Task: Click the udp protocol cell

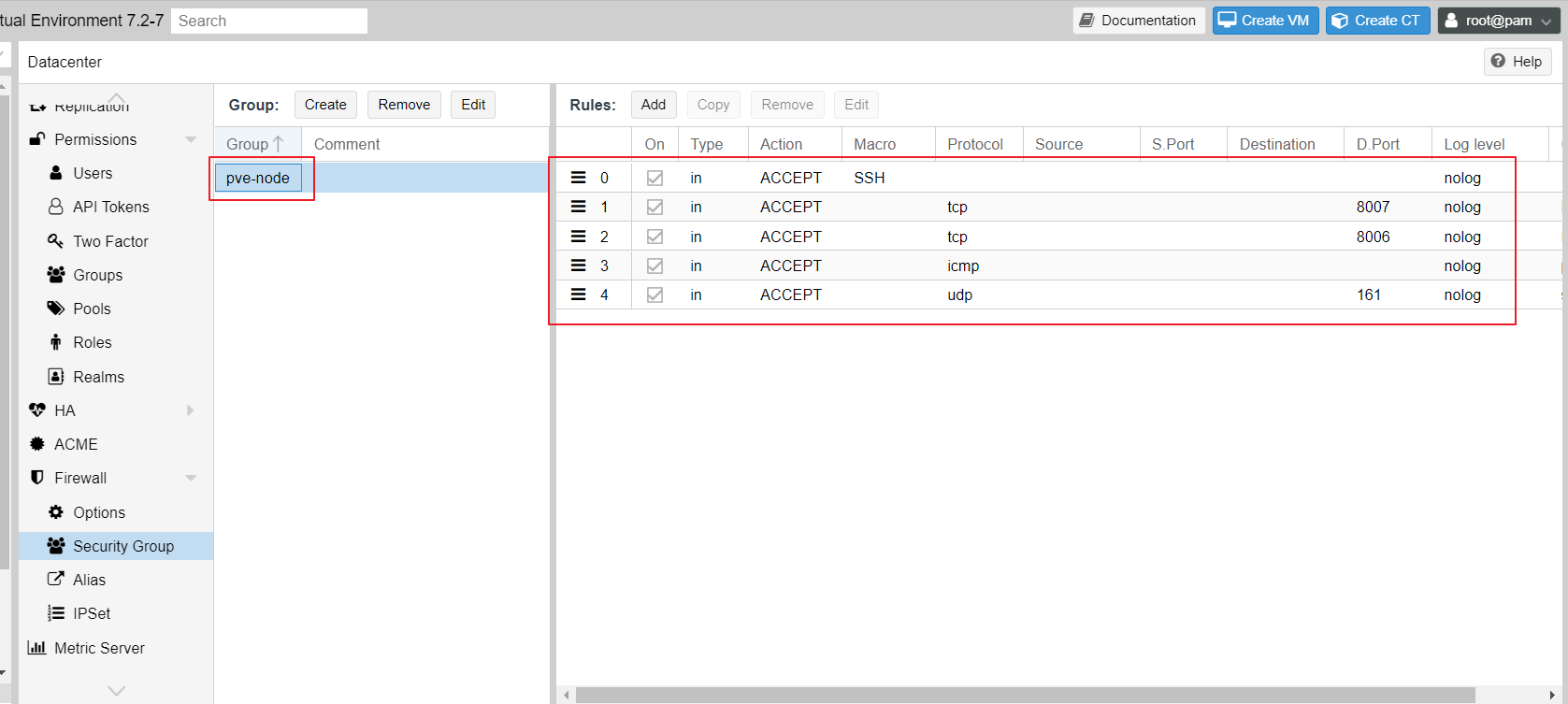Action: (960, 295)
